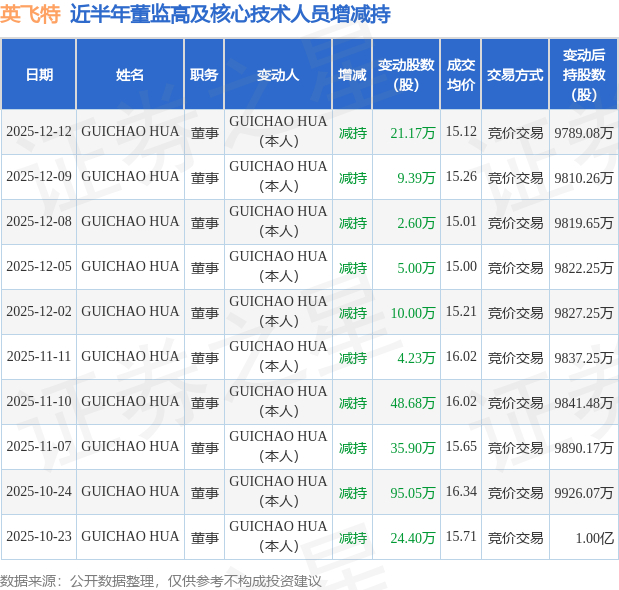Click the 近半年董监高及核心技术人员增减持 title
The height and width of the screenshot is (590, 619).
tap(231, 15)
